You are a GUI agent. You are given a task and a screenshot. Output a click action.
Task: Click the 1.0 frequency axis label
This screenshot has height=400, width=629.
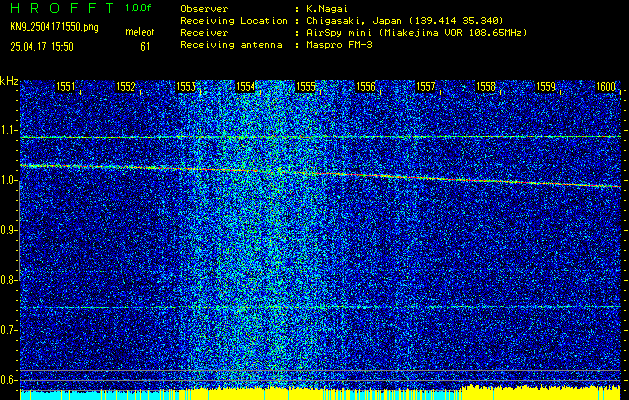[8, 181]
